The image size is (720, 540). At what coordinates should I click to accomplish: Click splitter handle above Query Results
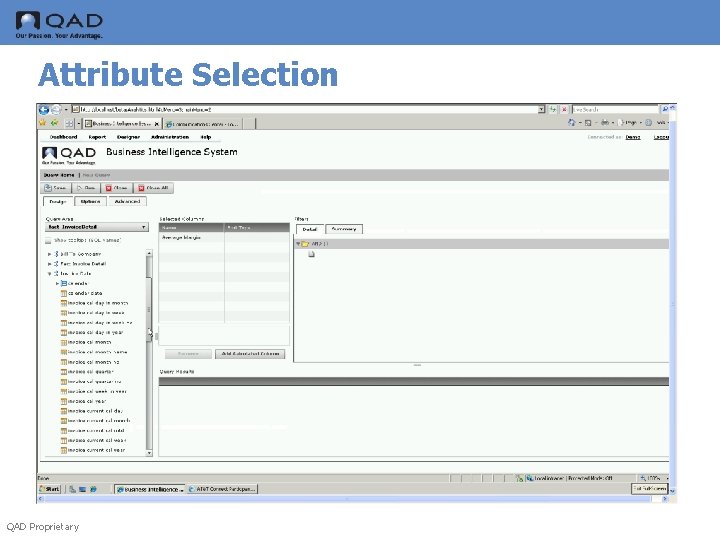417,365
